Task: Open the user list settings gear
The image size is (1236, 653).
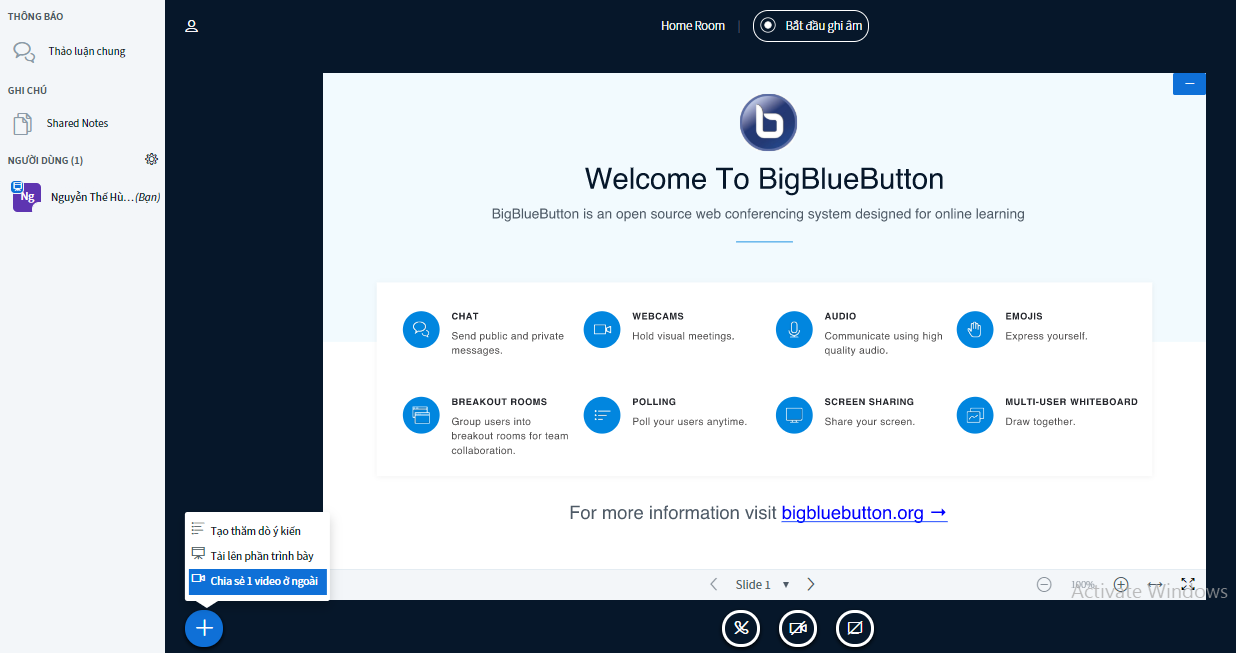Action: click(x=152, y=159)
